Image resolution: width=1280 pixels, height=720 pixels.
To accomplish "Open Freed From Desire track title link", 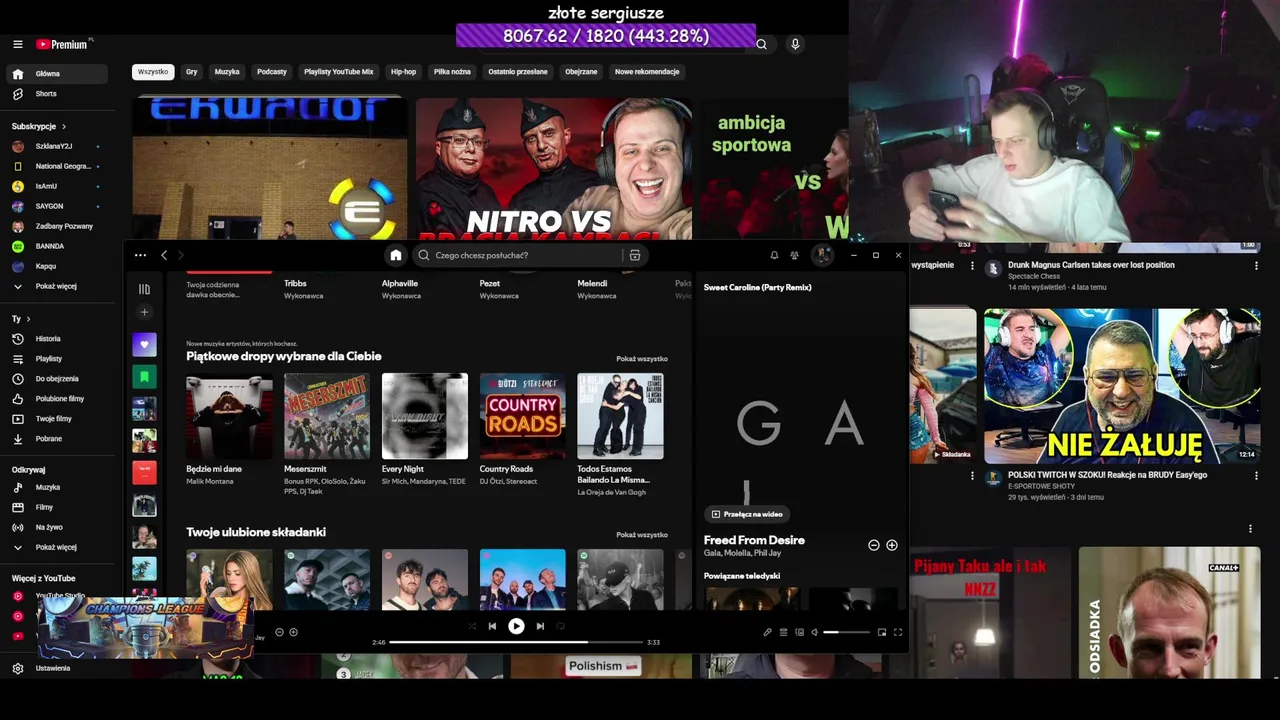I will coord(754,540).
